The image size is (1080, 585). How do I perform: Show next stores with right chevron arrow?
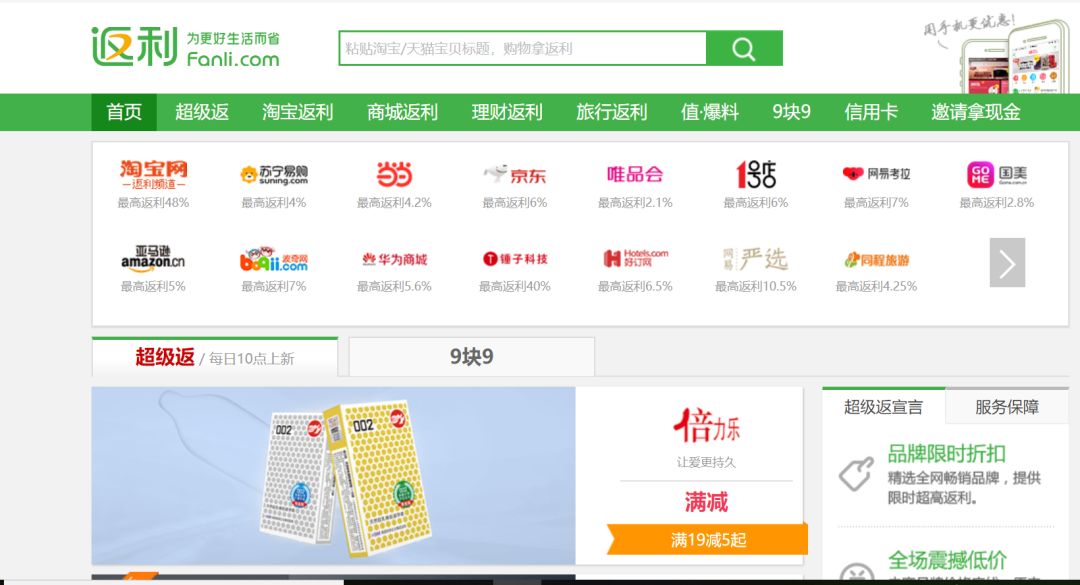point(1007,263)
